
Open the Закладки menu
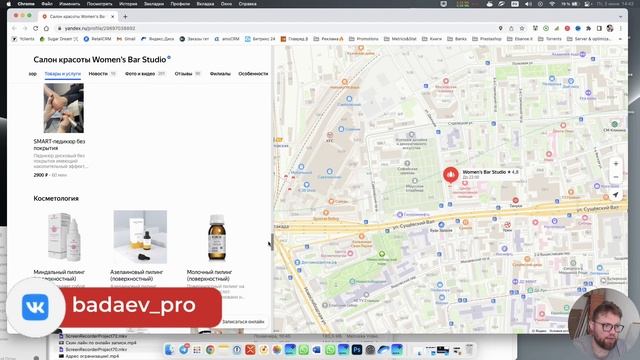coord(154,4)
